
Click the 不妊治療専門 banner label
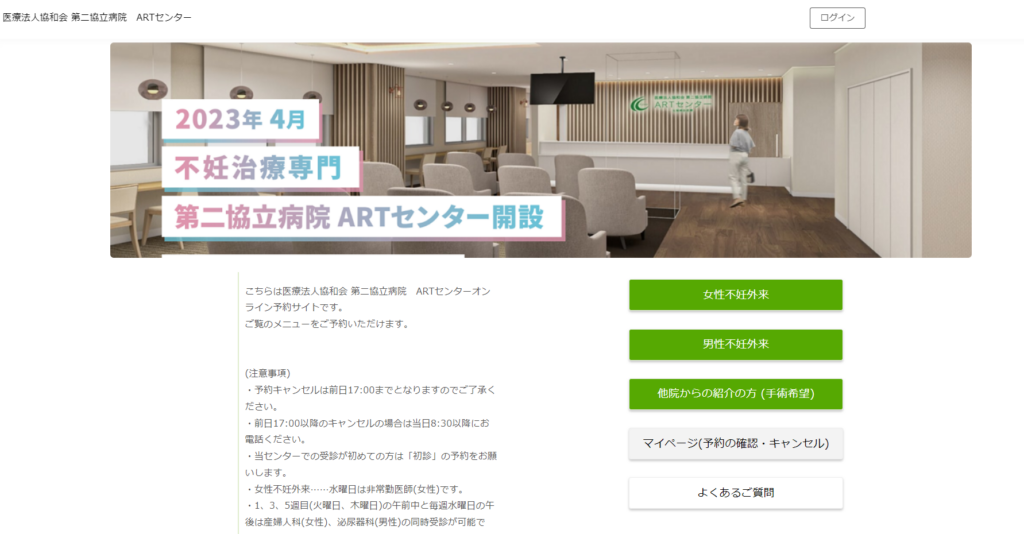[x=260, y=168]
